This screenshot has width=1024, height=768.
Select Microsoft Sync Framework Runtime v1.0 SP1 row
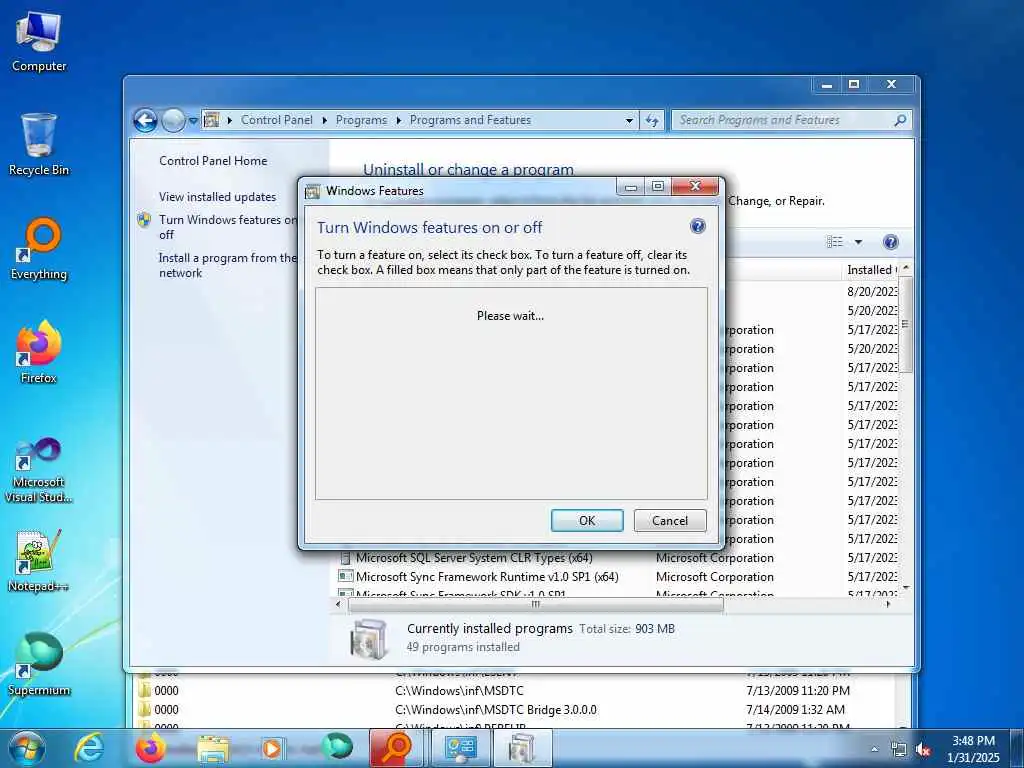coord(617,577)
